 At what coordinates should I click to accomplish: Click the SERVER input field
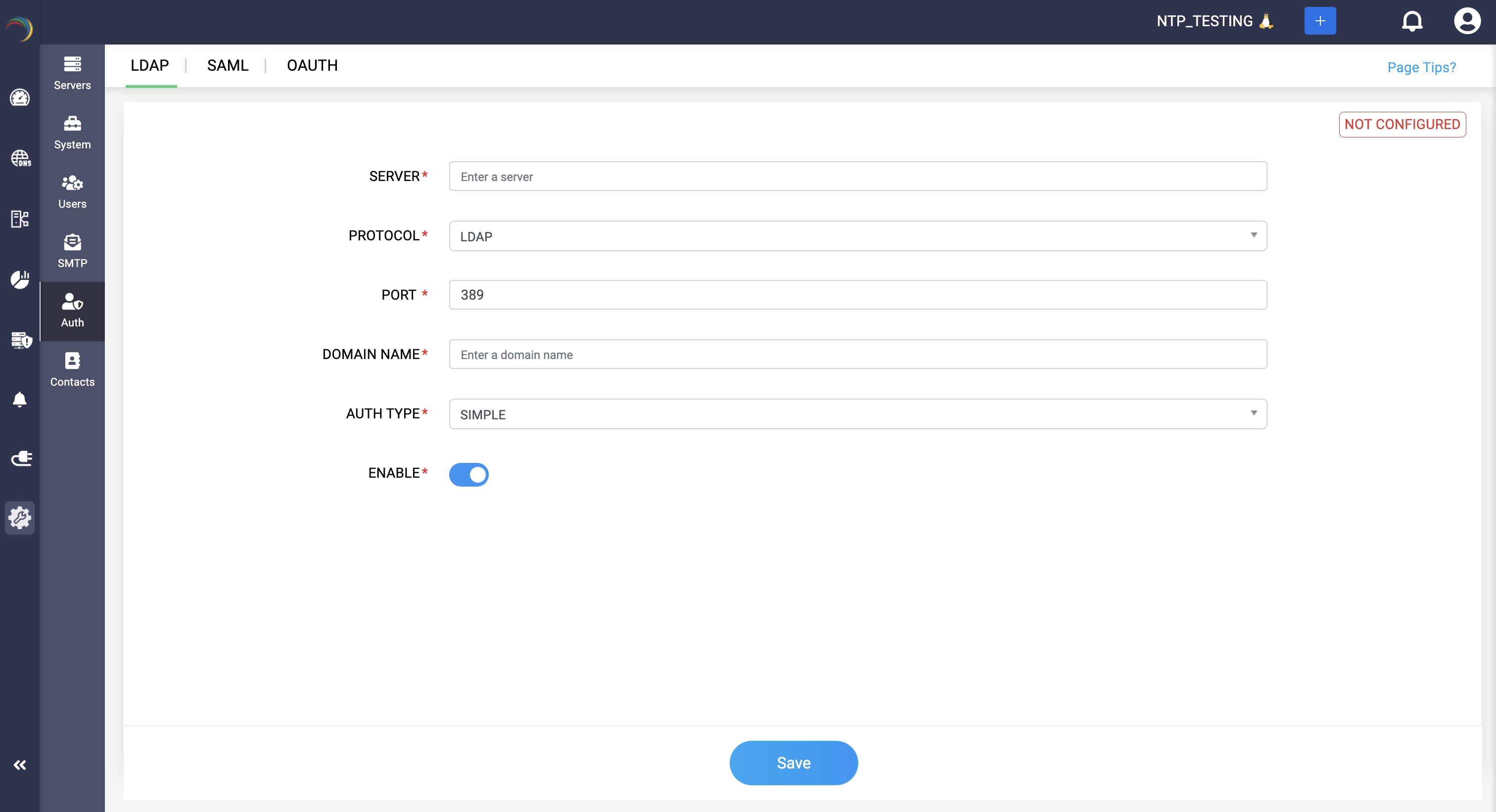point(857,177)
